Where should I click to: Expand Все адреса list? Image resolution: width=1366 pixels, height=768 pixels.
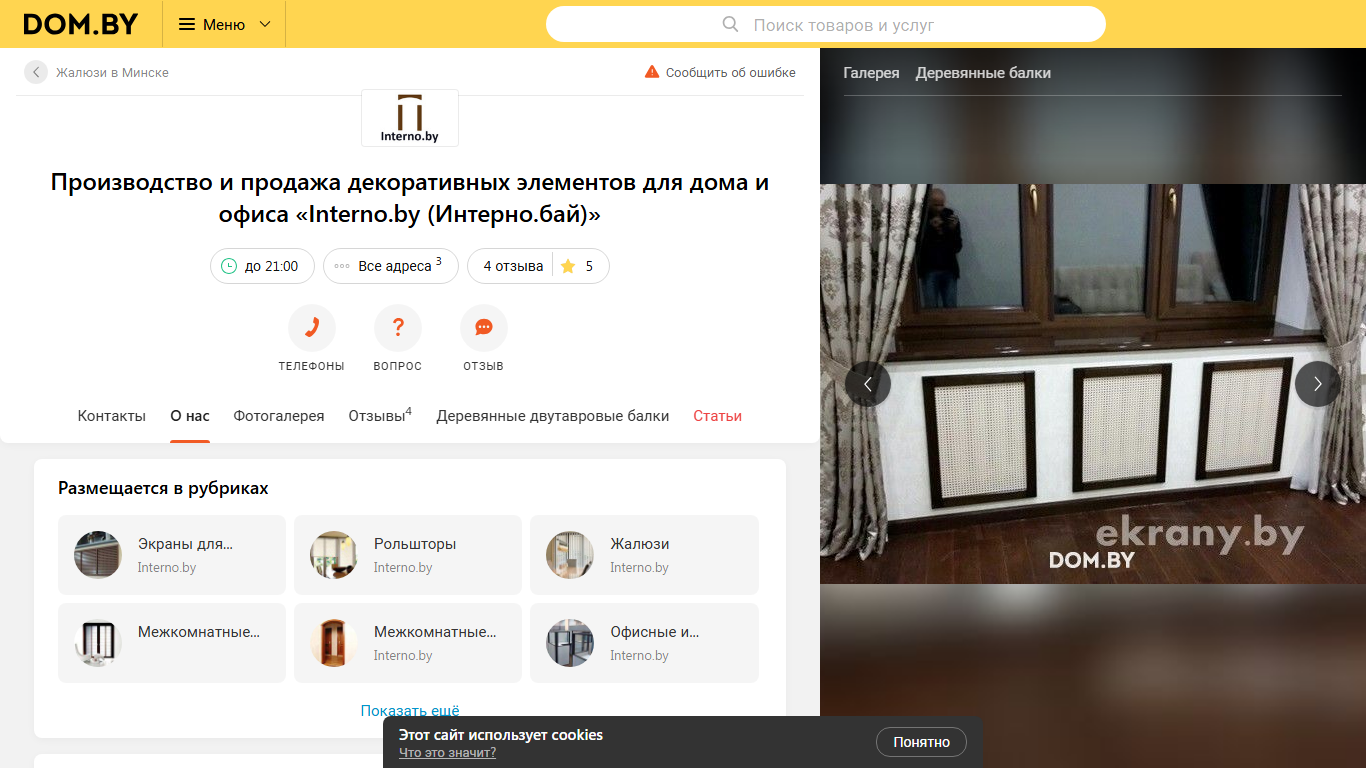(x=390, y=266)
